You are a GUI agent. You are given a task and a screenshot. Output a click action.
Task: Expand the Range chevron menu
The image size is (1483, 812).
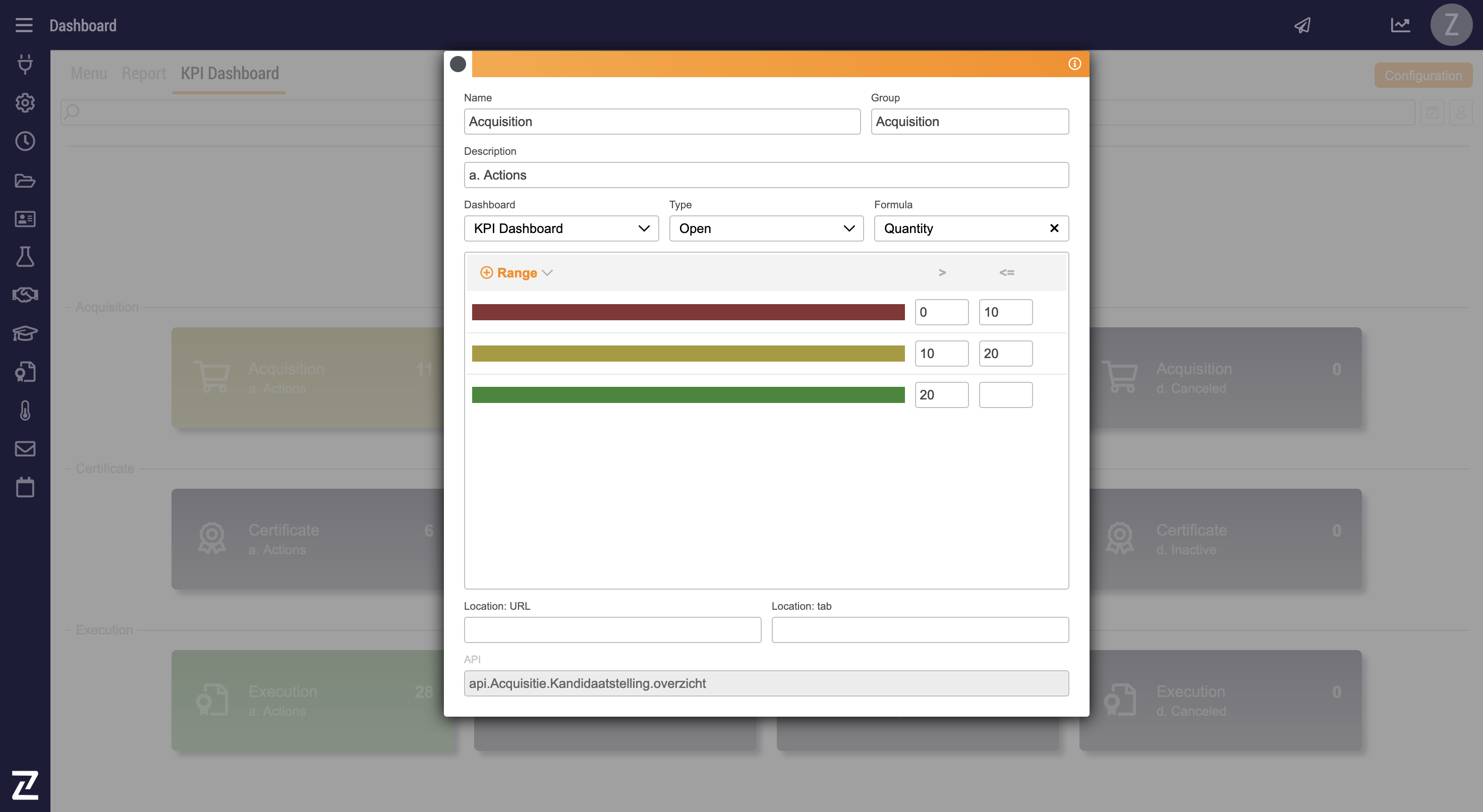[x=547, y=273]
